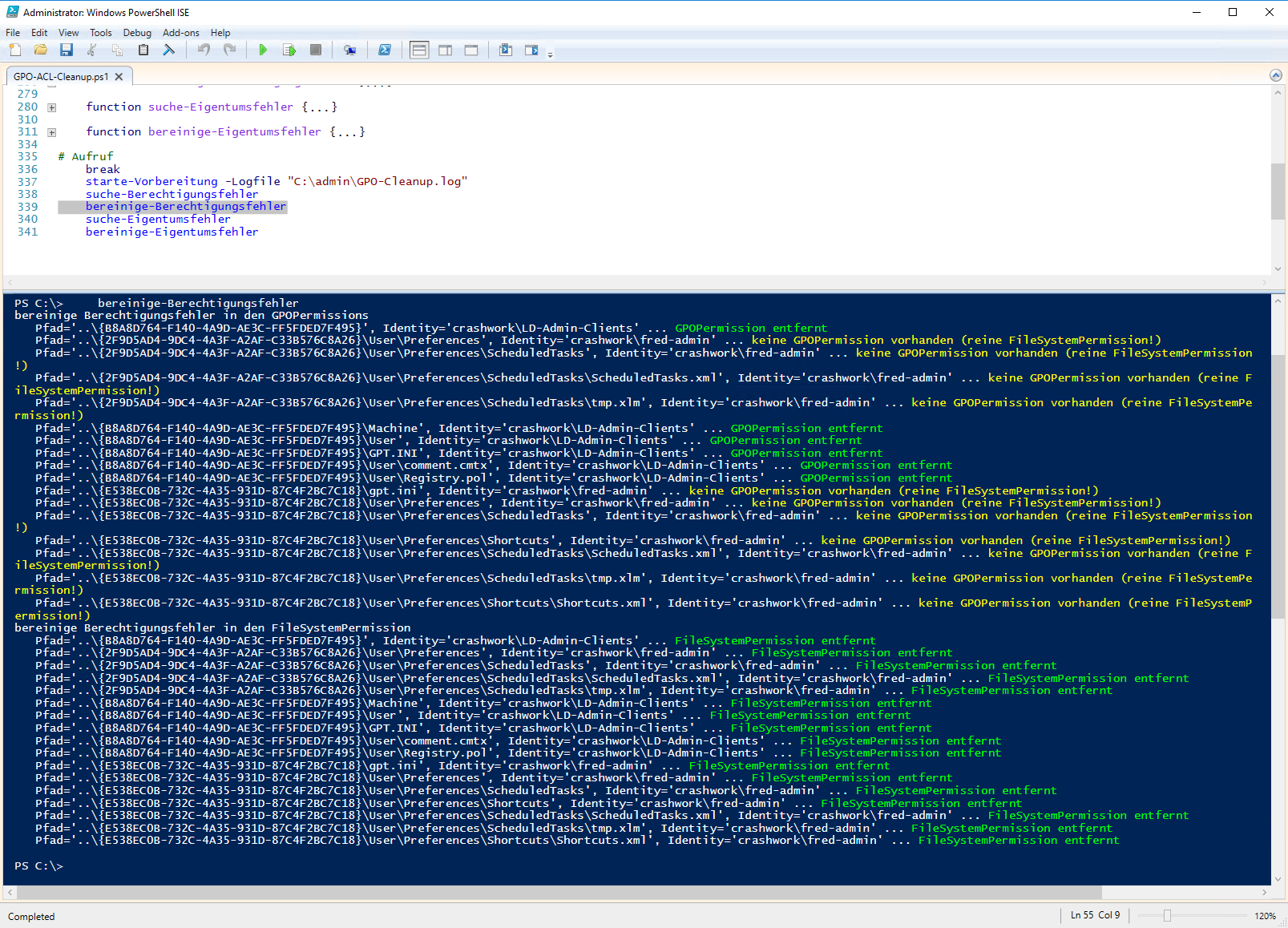Click the '# Aufruf' comment
Image resolution: width=1288 pixels, height=928 pixels.
[x=86, y=156]
